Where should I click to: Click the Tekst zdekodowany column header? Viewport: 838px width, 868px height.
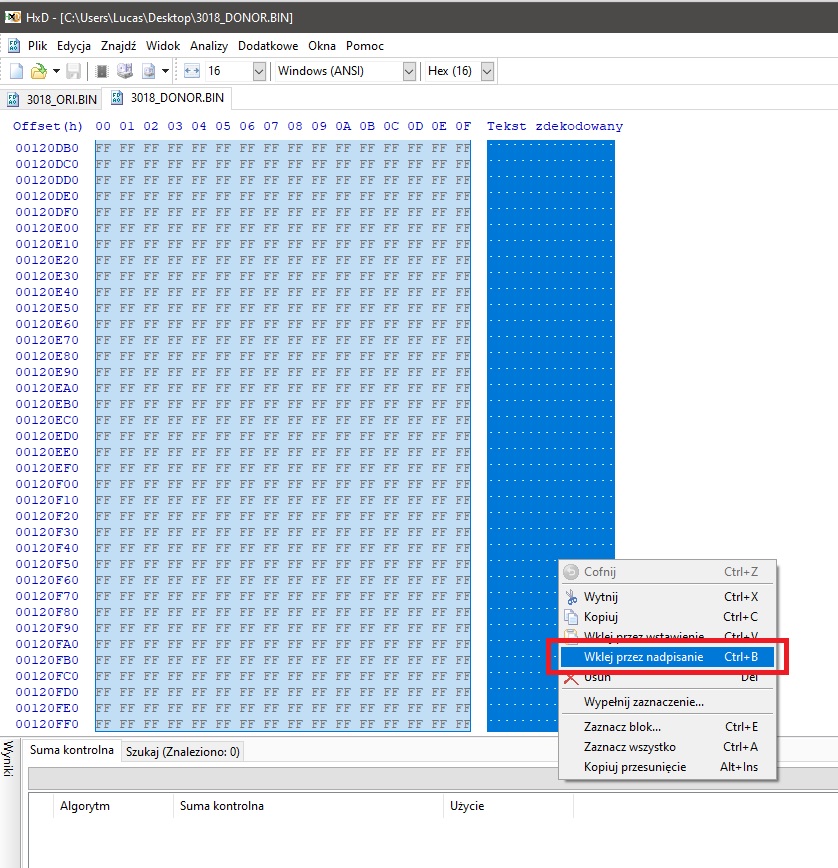(555, 126)
